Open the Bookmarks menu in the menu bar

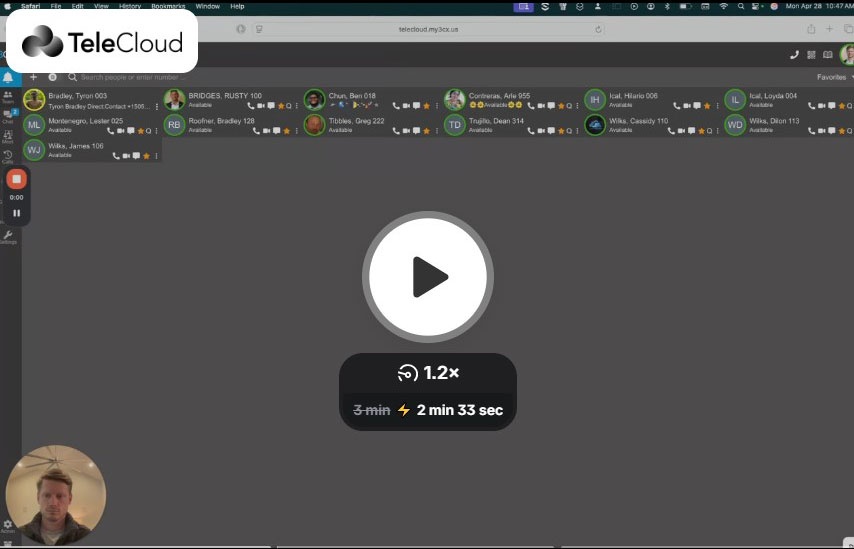coord(168,7)
